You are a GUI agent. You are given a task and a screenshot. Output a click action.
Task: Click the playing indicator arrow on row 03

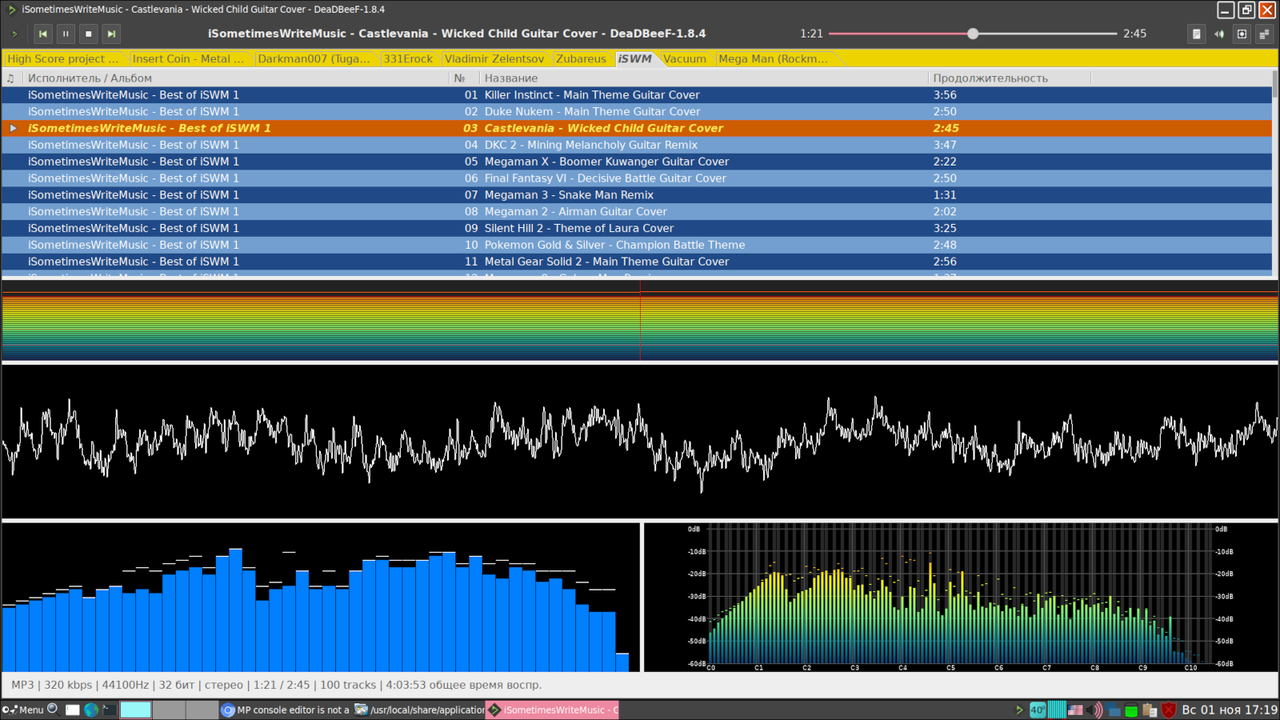13,128
